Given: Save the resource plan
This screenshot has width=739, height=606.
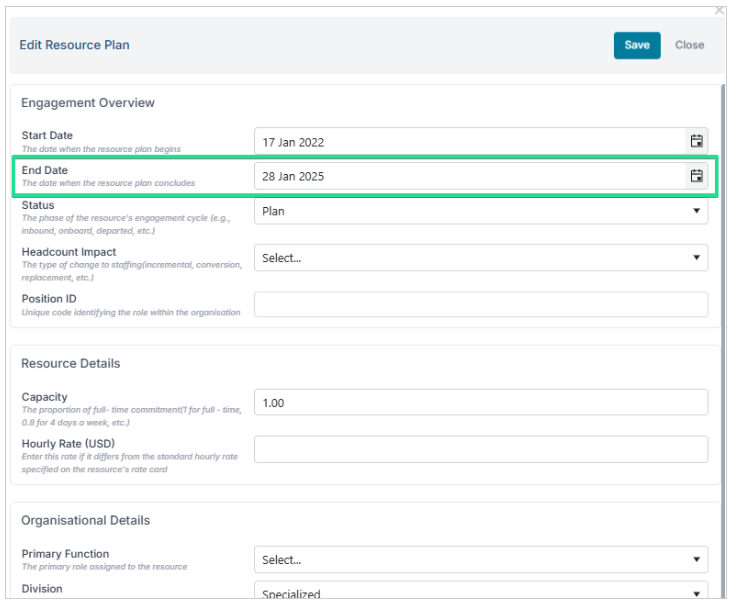Looking at the screenshot, I should (x=637, y=45).
